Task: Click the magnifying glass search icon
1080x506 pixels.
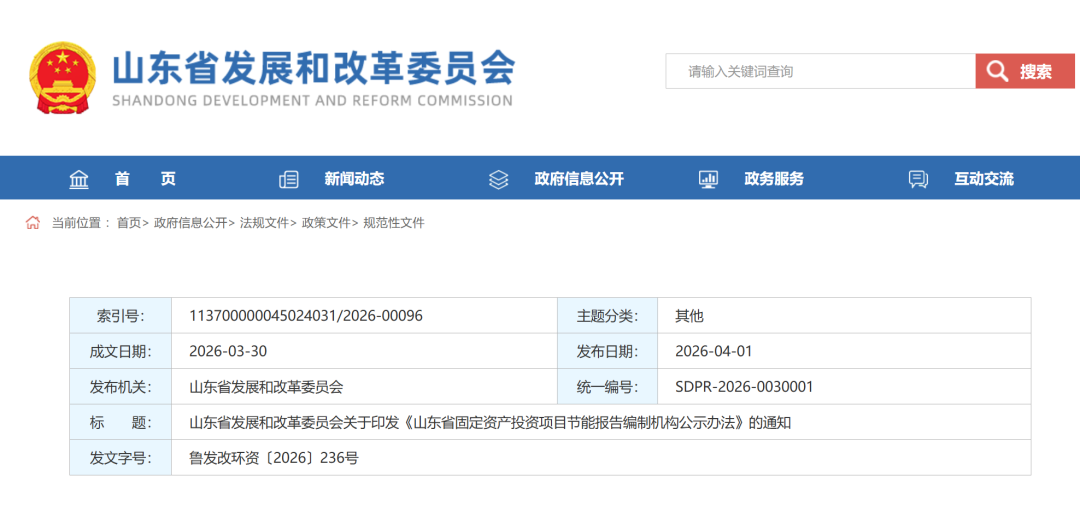Action: pyautogui.click(x=997, y=71)
